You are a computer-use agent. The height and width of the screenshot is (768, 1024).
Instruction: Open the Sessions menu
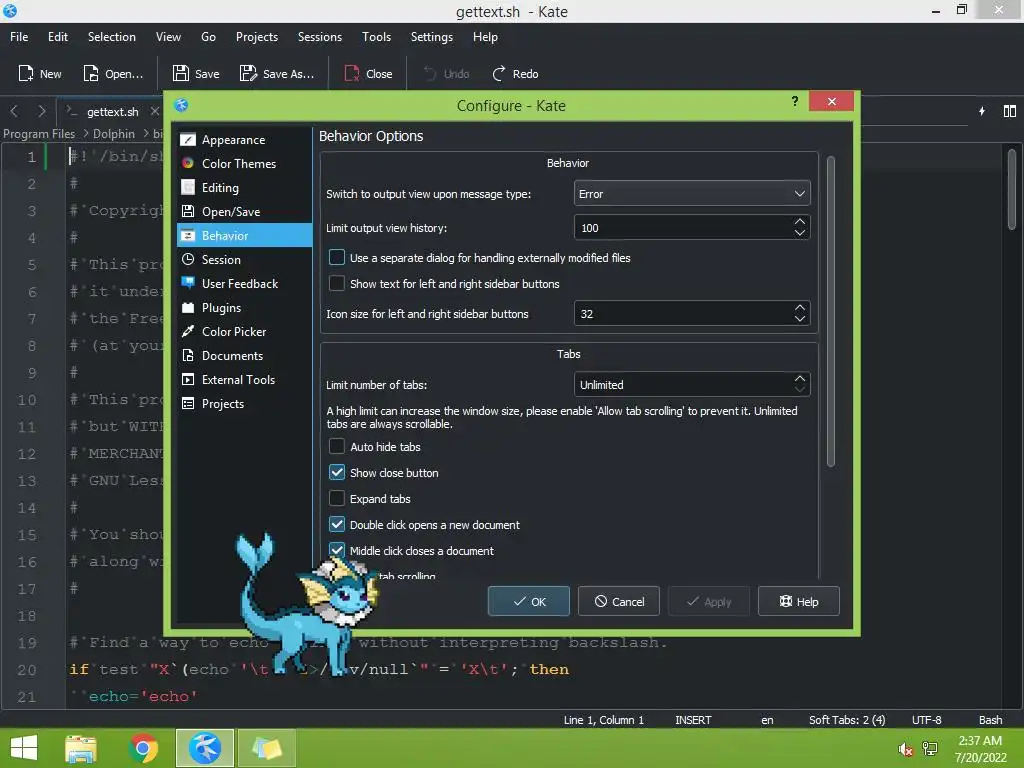tap(319, 37)
